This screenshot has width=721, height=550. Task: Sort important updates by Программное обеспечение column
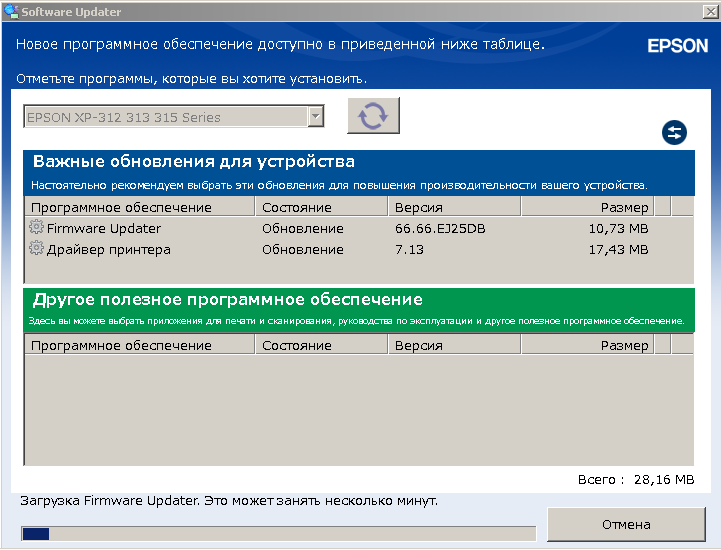[x=139, y=207]
